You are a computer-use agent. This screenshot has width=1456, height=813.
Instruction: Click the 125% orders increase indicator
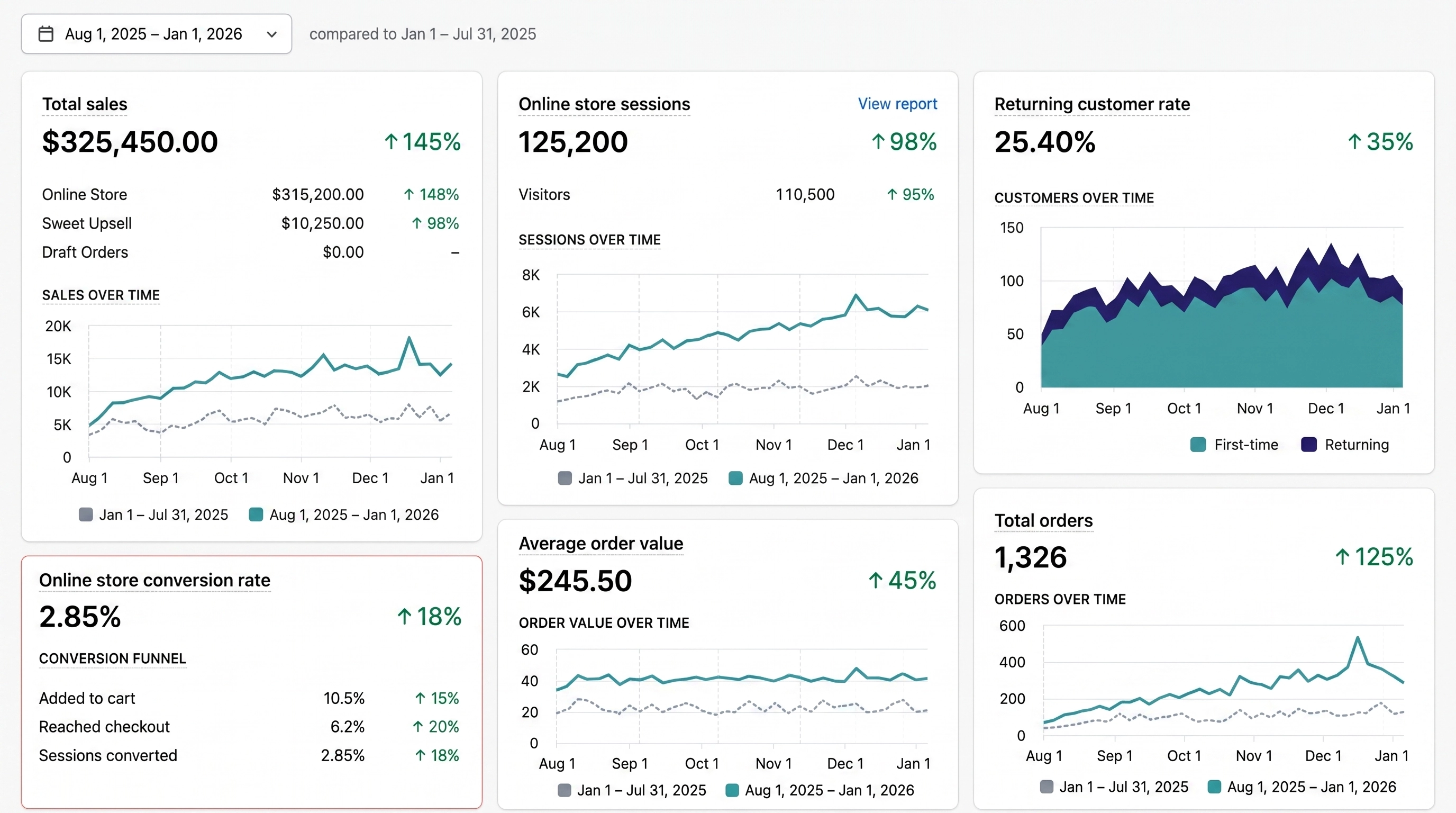[1374, 557]
